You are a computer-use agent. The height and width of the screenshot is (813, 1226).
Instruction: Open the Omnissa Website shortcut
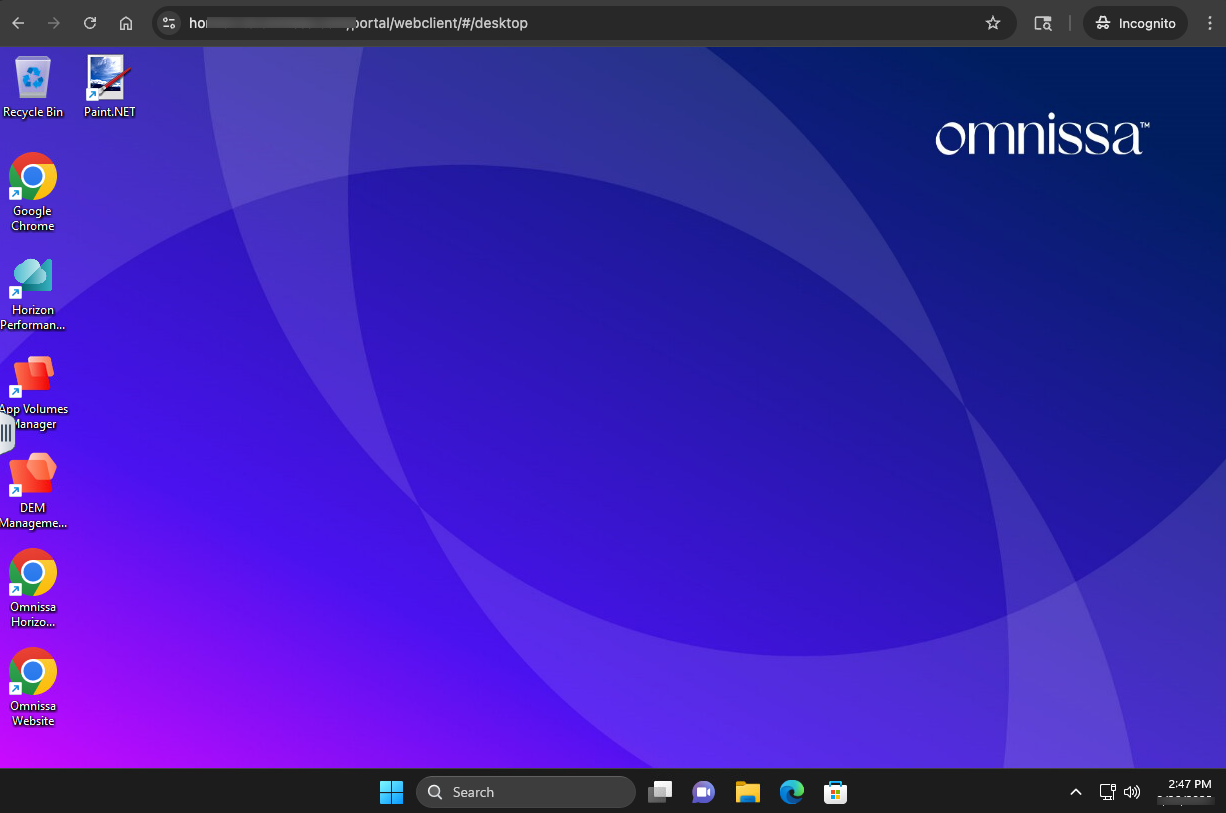click(33, 673)
